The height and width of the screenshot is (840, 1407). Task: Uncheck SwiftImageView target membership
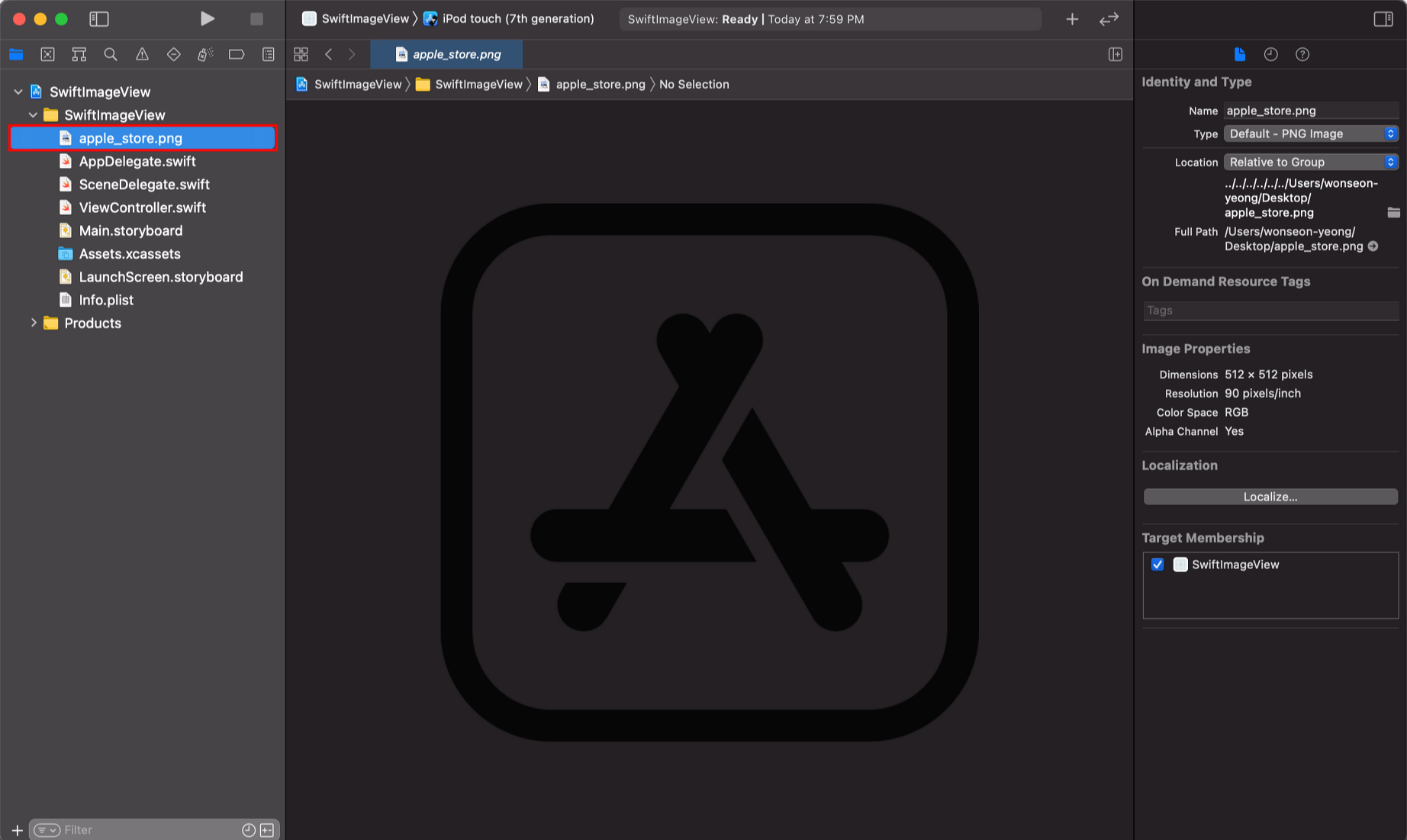point(1157,565)
